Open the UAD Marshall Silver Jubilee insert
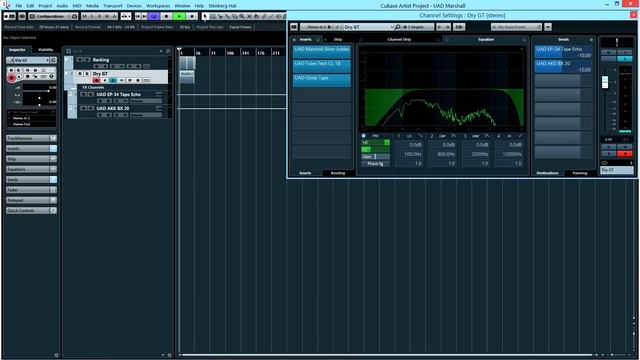Viewport: 640px width, 360px height. (x=321, y=51)
